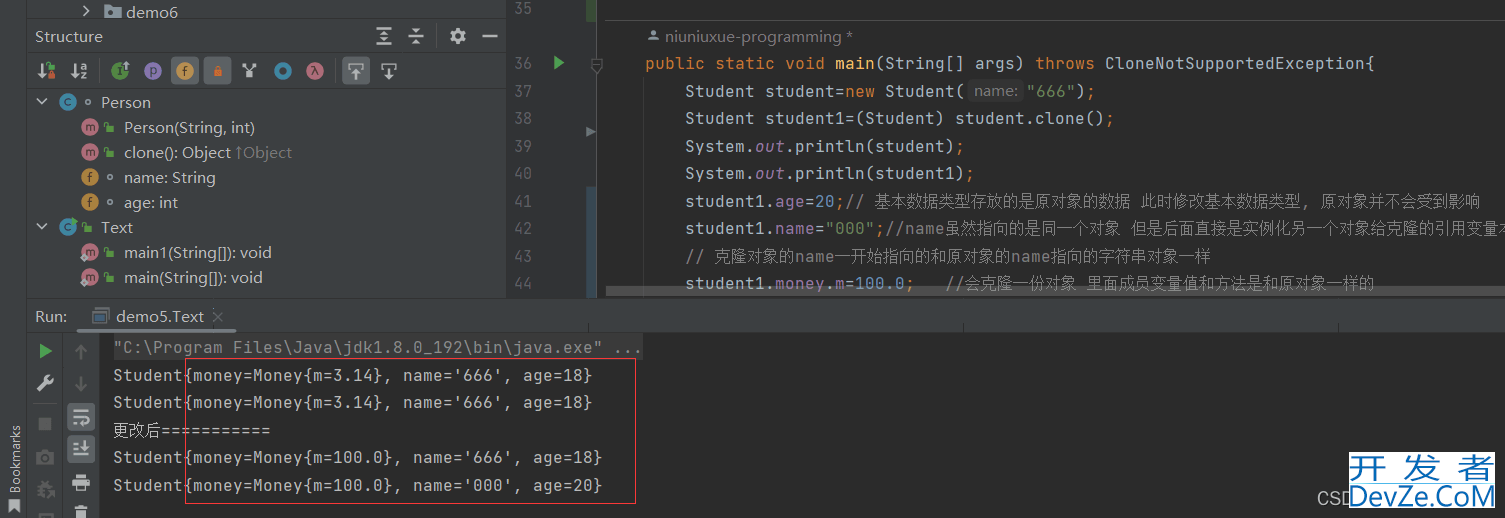Toggle Show non-public members lock icon
The height and width of the screenshot is (518, 1505).
(x=217, y=71)
